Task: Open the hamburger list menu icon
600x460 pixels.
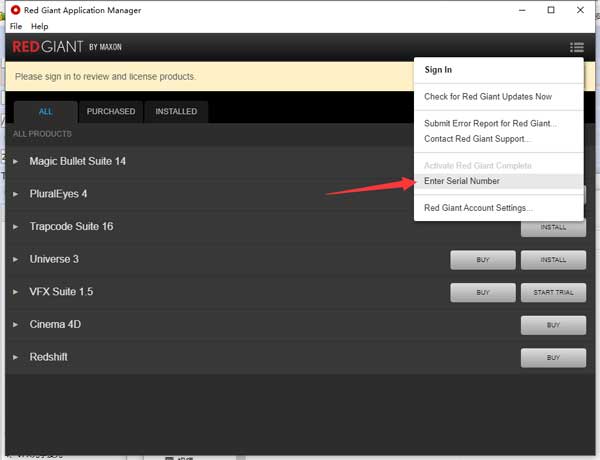Action: click(576, 47)
